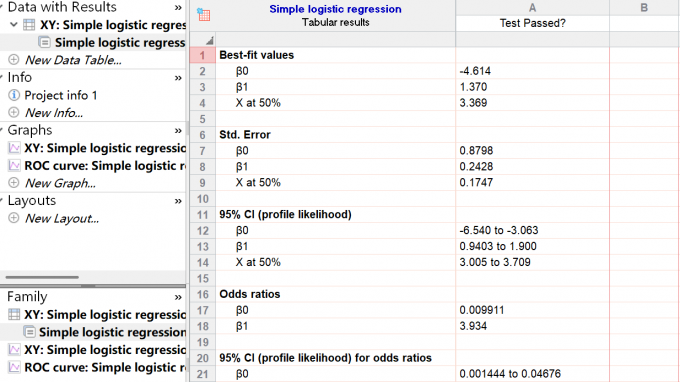
Task: Select the XY graph entry in the Family panel
Action: tap(105, 349)
